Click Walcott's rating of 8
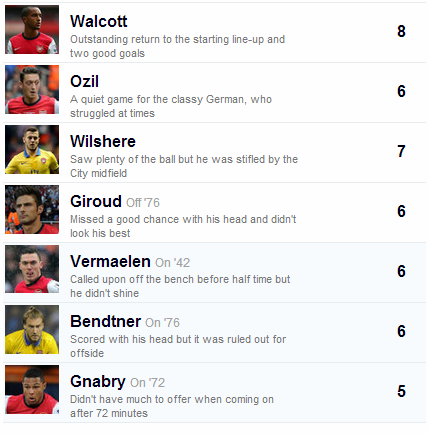The image size is (428, 435). pos(401,31)
